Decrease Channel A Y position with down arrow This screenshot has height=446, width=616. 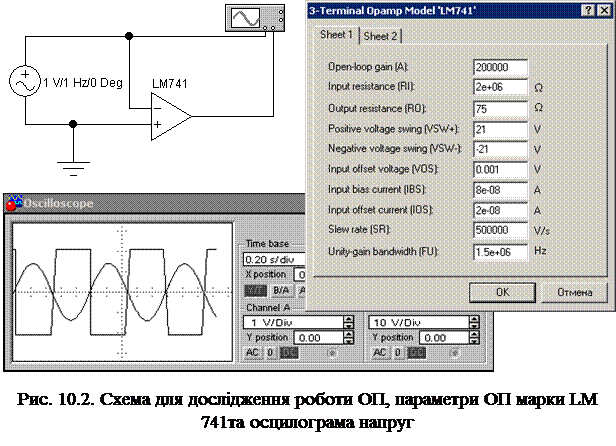pyautogui.click(x=348, y=340)
